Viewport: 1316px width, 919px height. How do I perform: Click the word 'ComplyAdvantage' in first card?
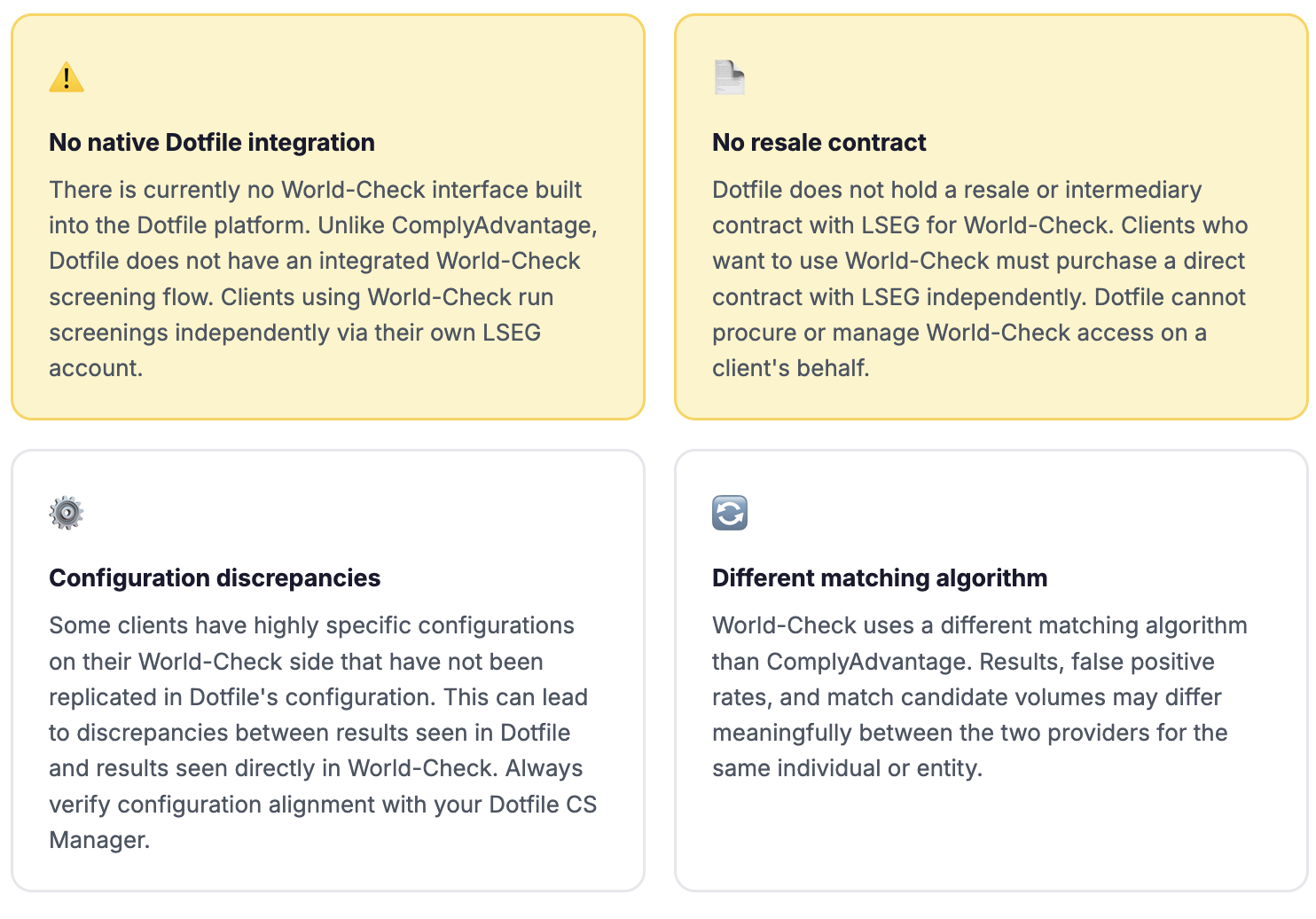coord(494,225)
